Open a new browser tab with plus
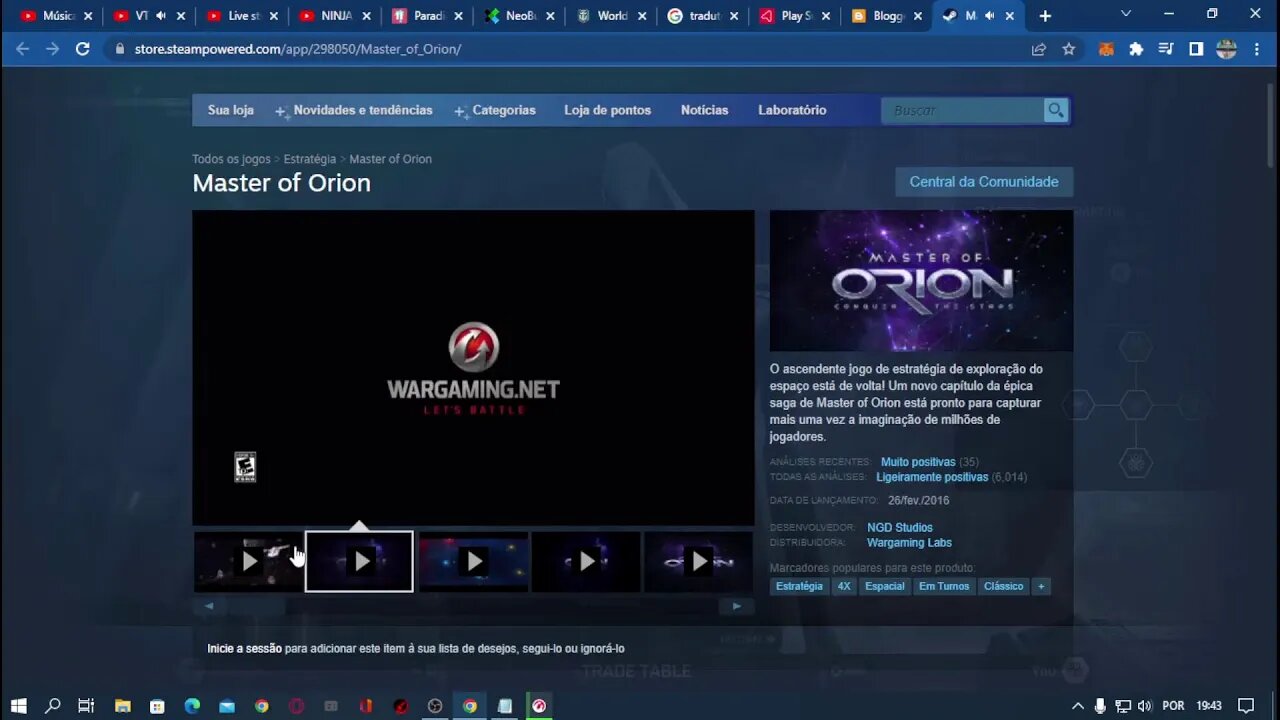Image resolution: width=1280 pixels, height=720 pixels. click(x=1045, y=16)
